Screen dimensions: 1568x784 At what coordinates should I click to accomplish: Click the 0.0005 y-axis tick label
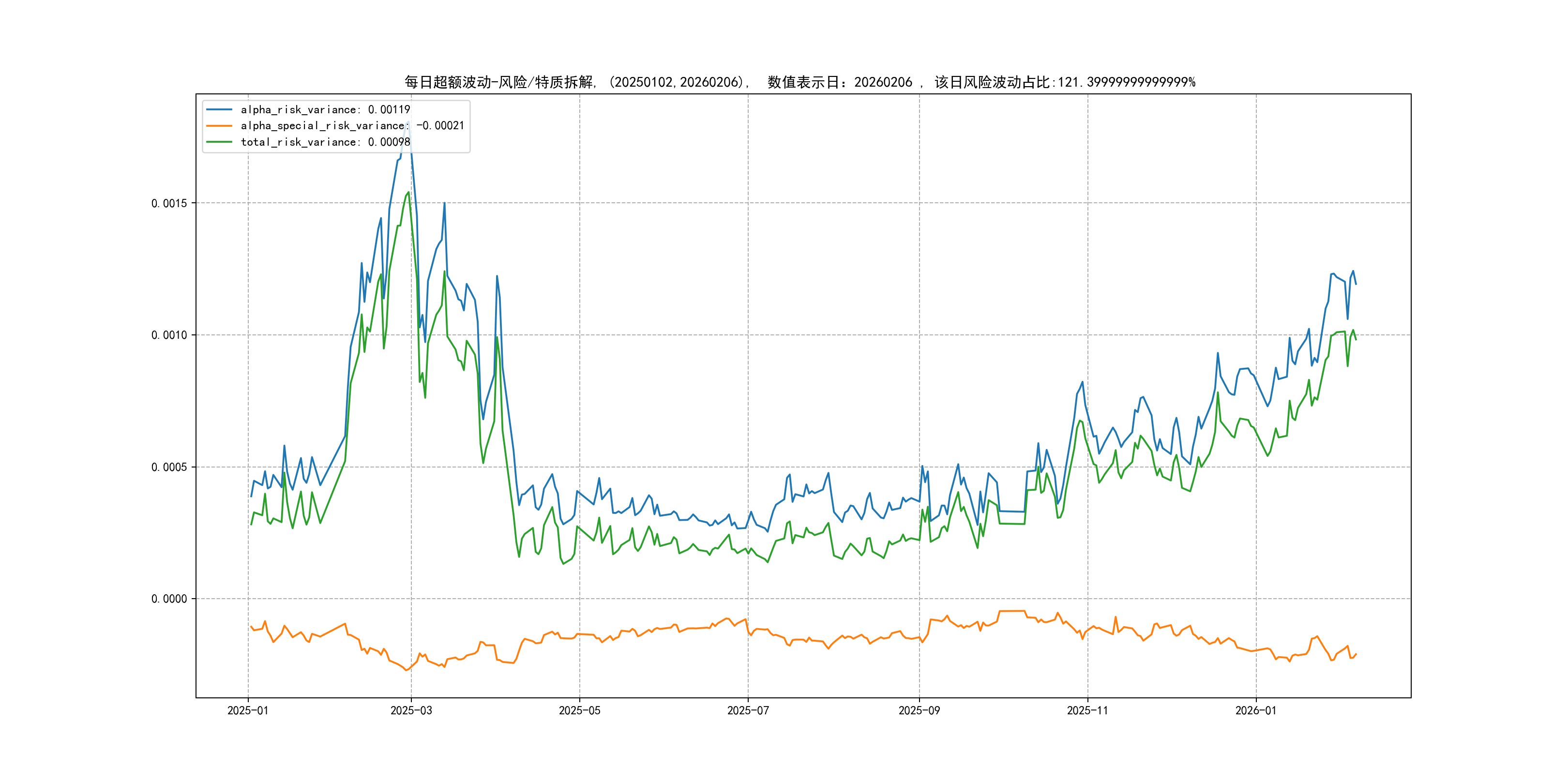[169, 467]
